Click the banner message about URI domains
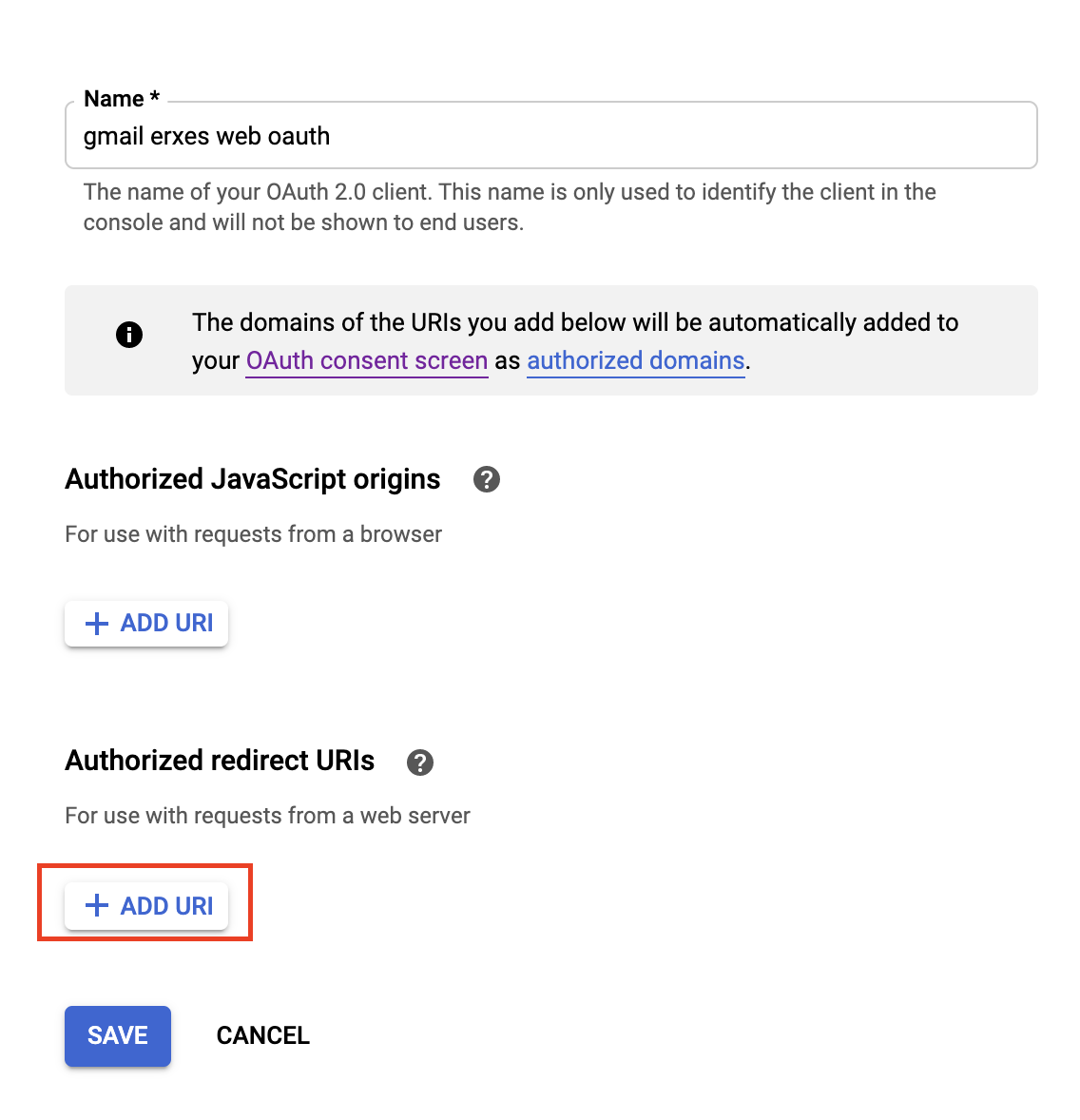The image size is (1080, 1120). [x=574, y=323]
